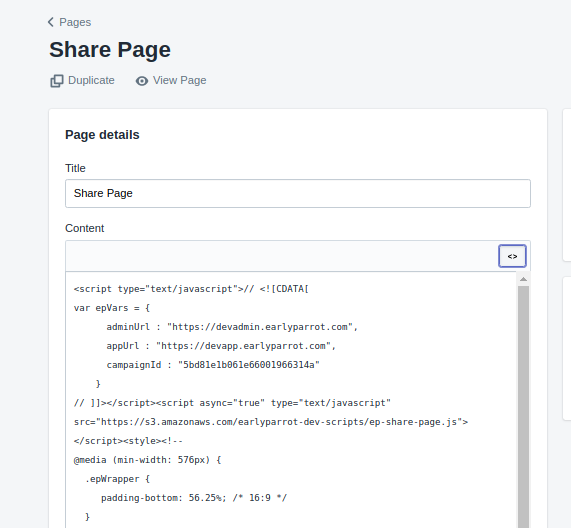Click the '.epWrapper {' line
The width and height of the screenshot is (571, 528).
pyautogui.click(x=117, y=479)
